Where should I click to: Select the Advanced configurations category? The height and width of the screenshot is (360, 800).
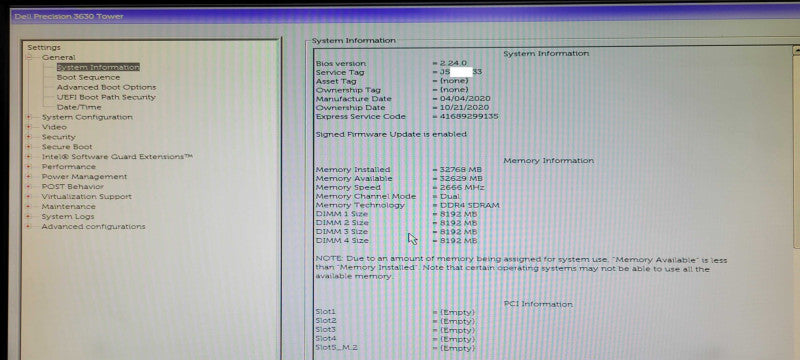coord(93,226)
